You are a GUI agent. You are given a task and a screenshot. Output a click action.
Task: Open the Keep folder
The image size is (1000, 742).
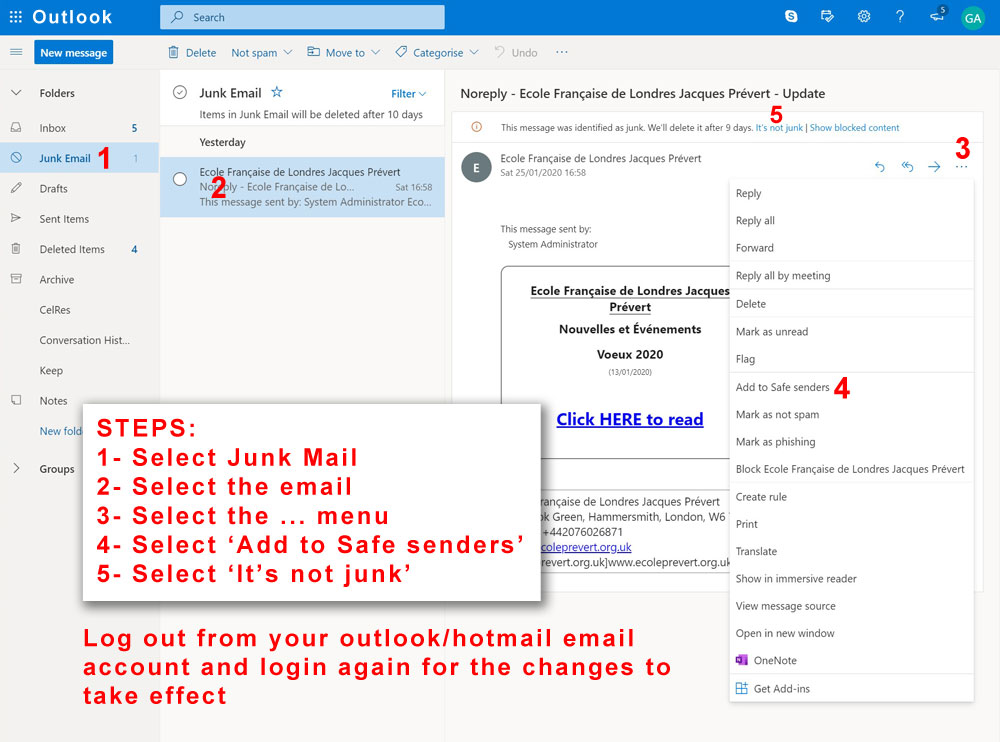79,370
